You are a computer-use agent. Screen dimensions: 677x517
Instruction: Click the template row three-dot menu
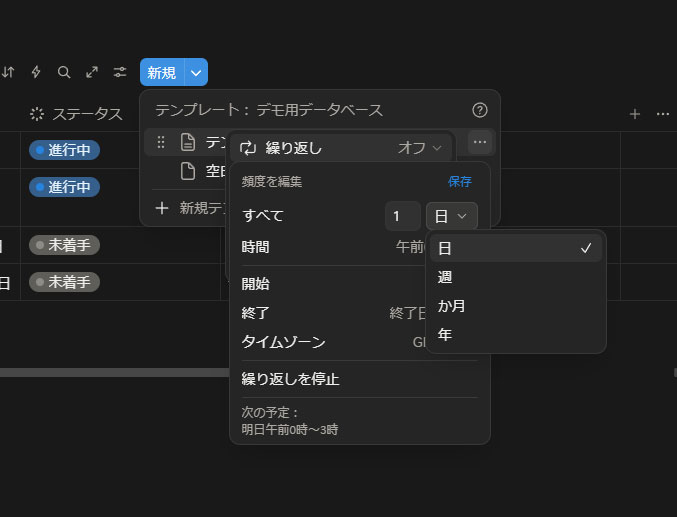pos(480,142)
